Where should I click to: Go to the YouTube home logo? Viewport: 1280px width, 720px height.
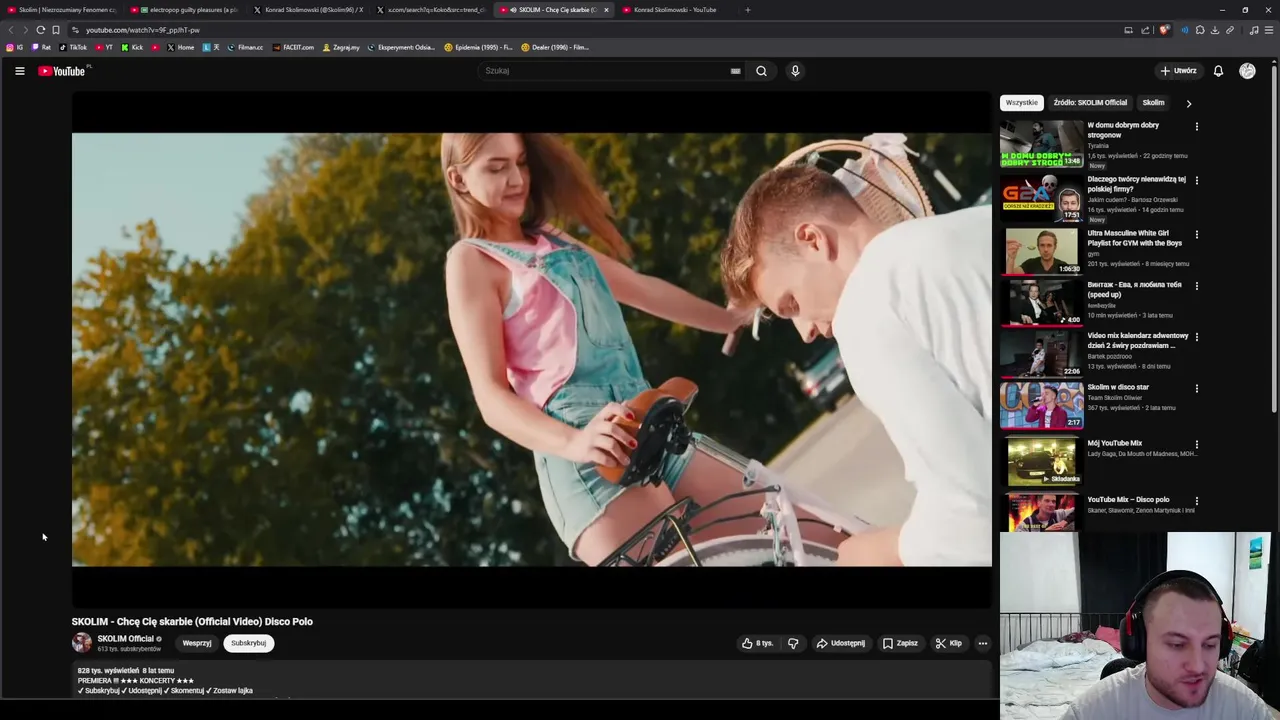tap(63, 71)
